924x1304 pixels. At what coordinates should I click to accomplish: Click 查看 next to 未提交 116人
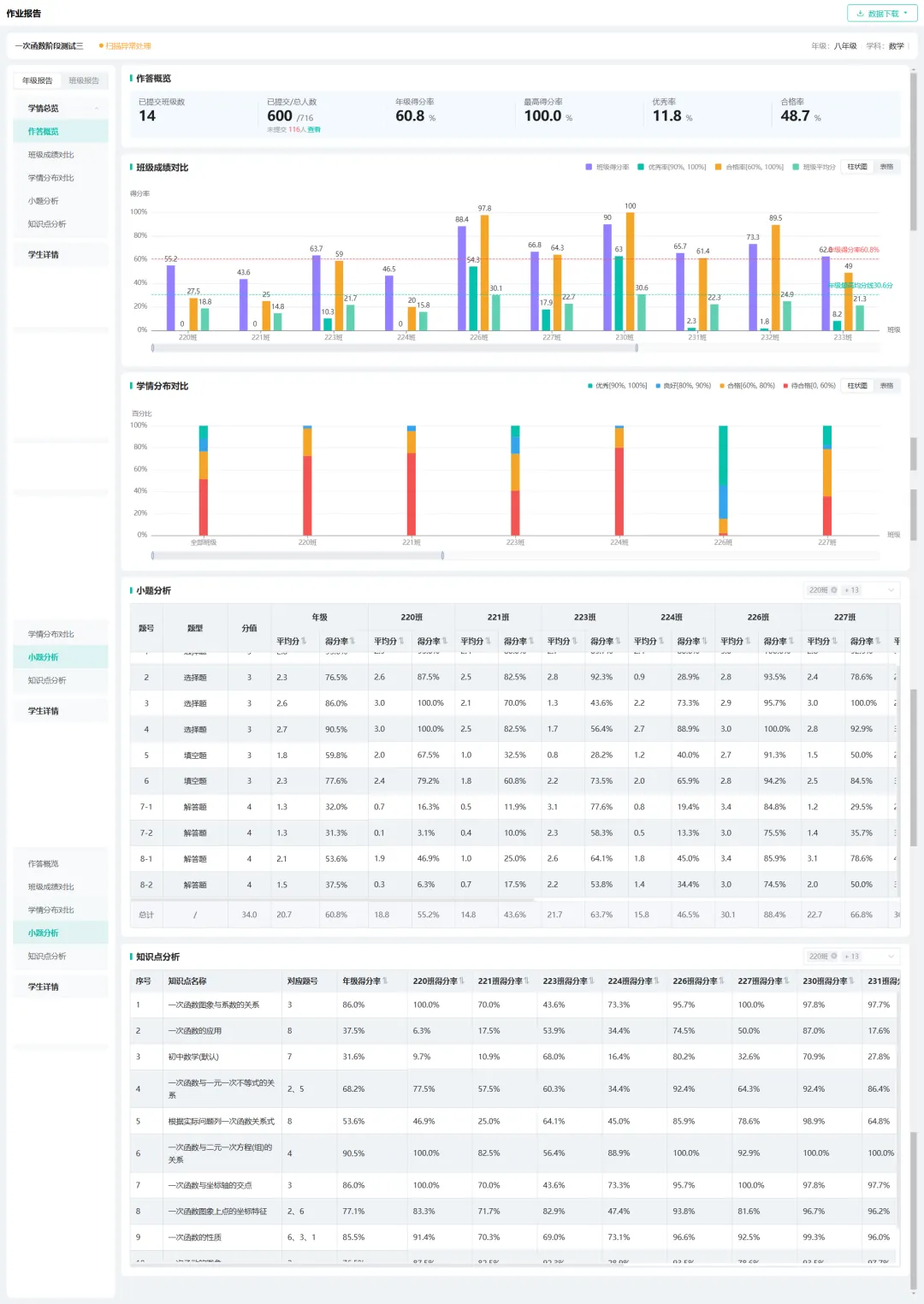click(314, 130)
